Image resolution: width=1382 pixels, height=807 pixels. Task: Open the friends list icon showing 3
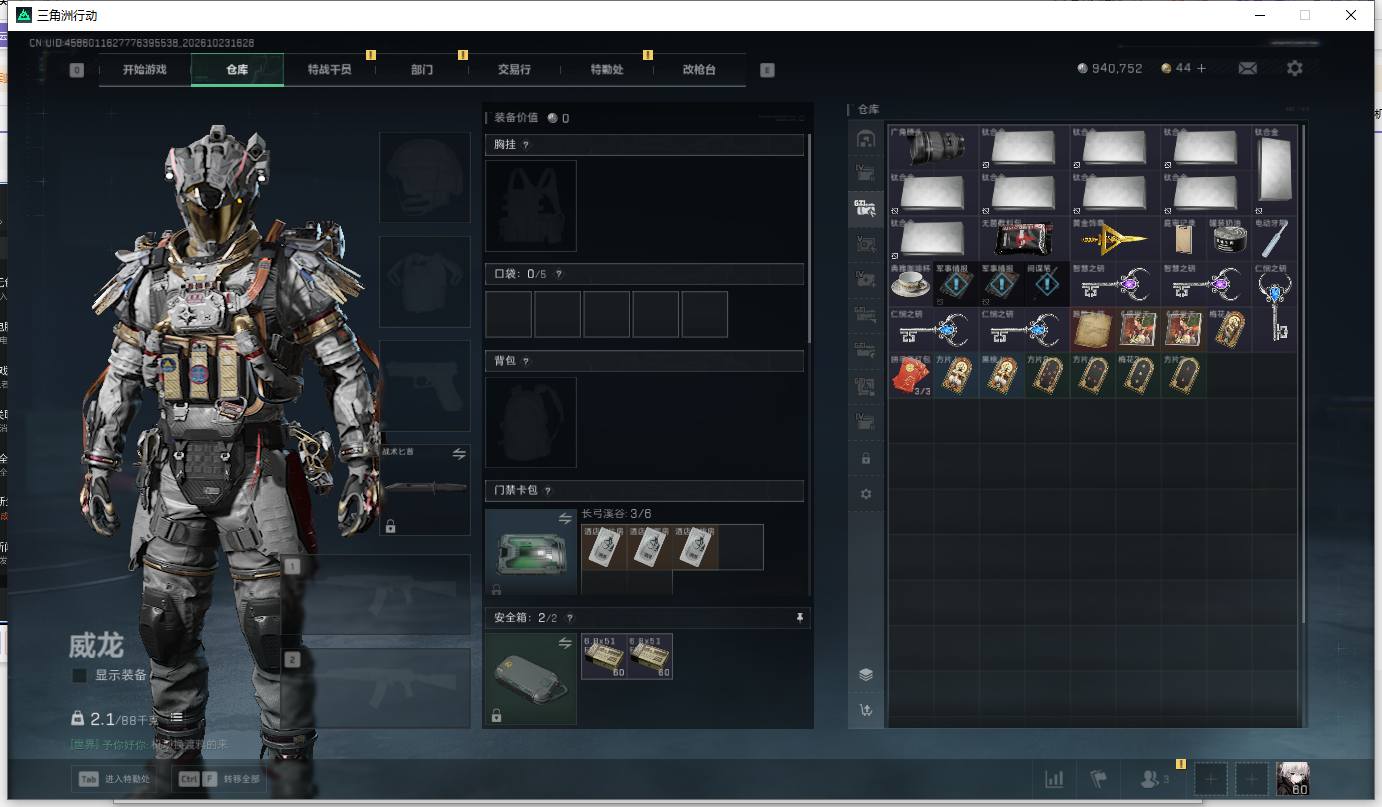(x=1155, y=779)
